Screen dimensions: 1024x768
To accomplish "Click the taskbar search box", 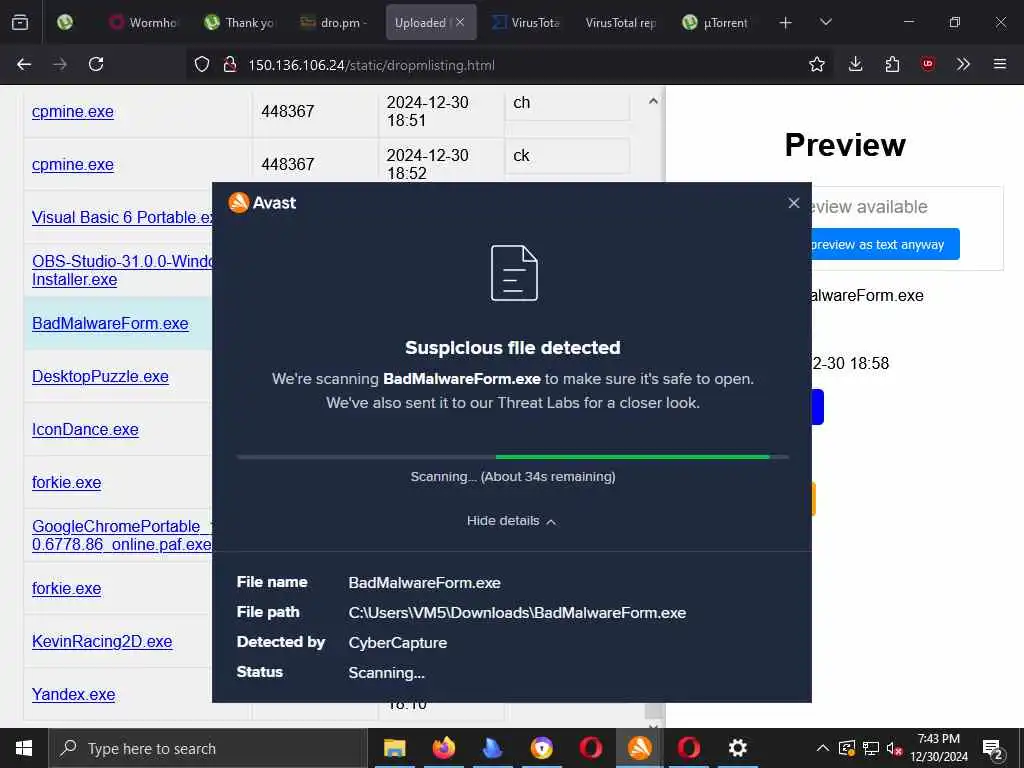I will 208,748.
